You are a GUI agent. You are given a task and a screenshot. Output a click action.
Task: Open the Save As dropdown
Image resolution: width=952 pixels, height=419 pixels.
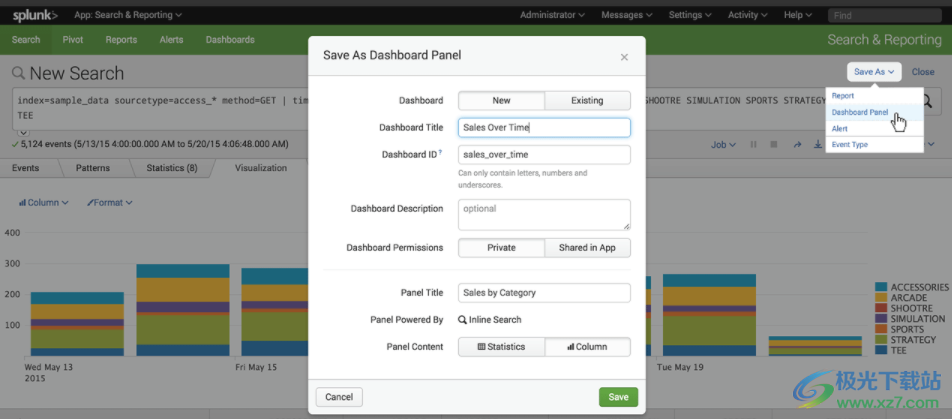(x=874, y=72)
